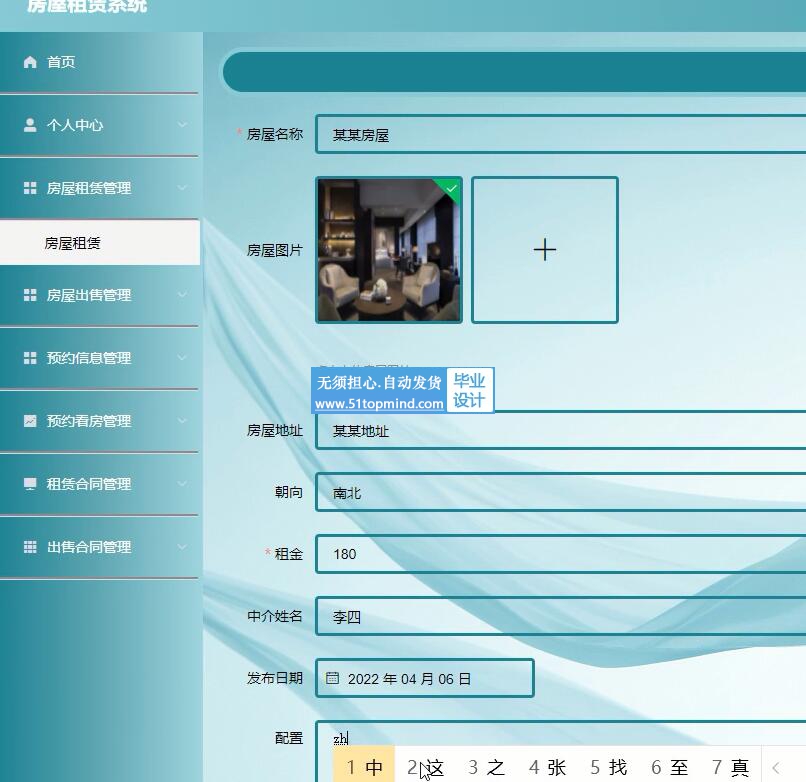Choose IME candidate 6 至
Viewport: 806px width, 782px height.
tap(669, 767)
